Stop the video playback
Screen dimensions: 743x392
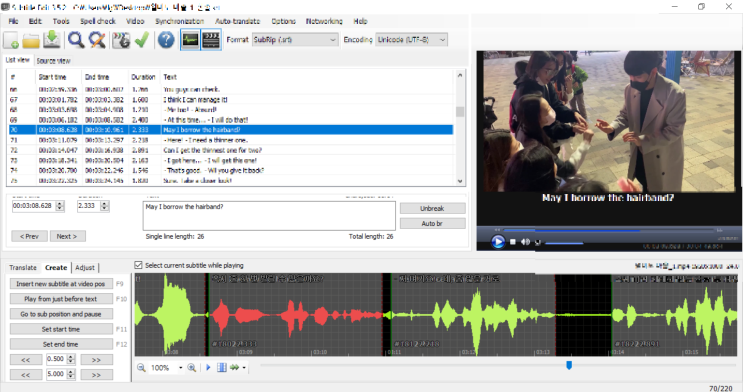pos(513,242)
